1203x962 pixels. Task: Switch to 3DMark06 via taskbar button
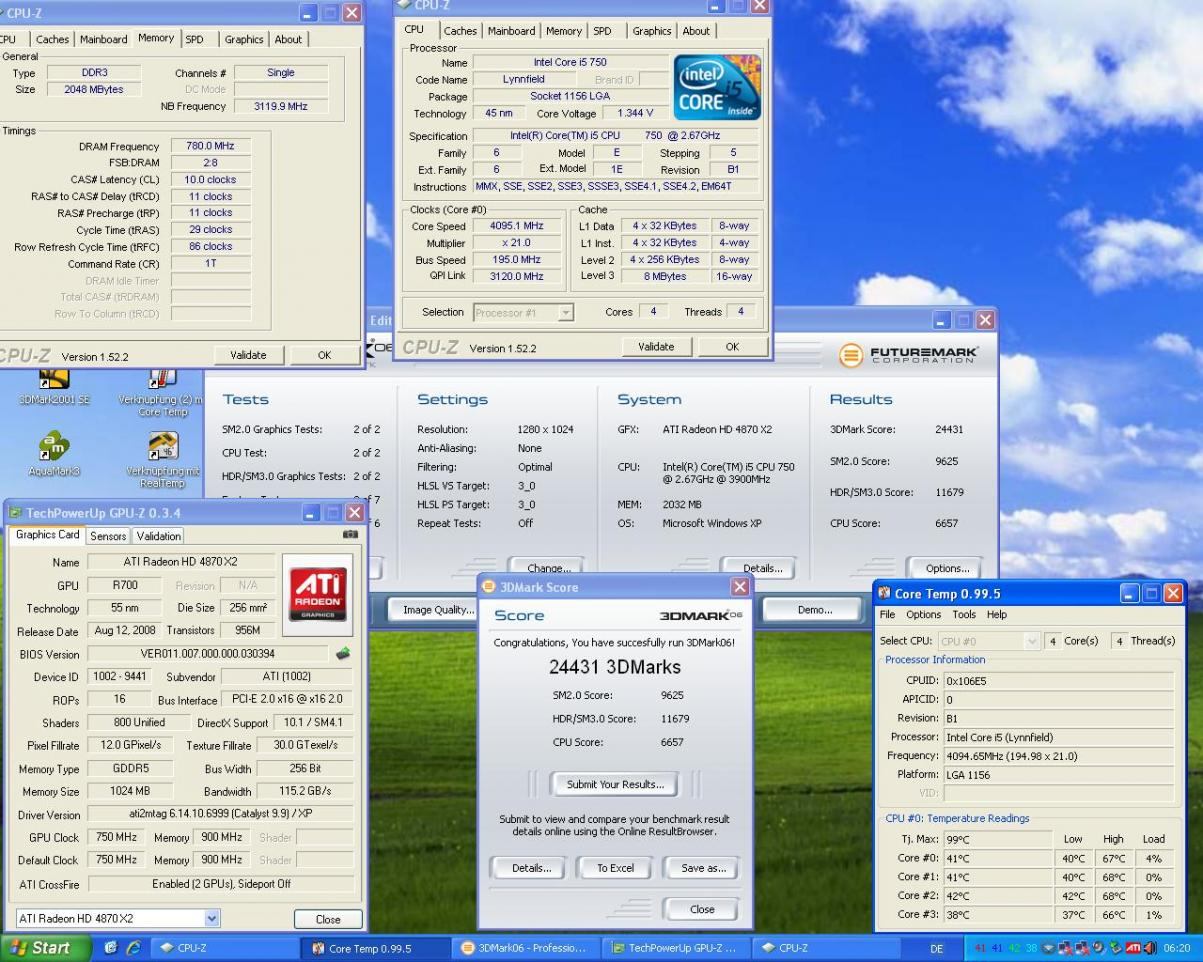tap(524, 948)
